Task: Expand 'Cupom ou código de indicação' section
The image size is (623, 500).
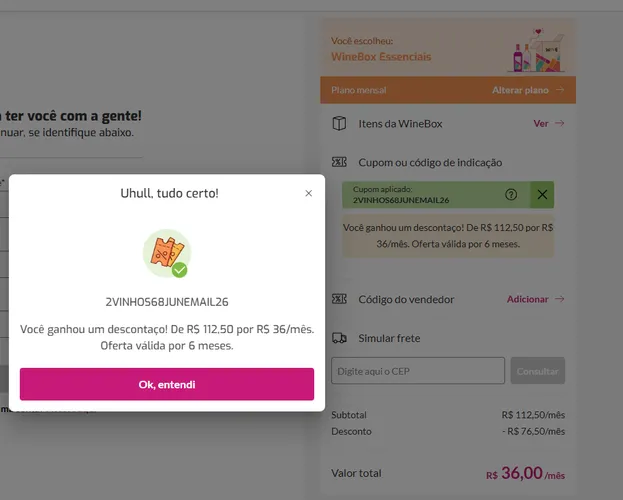Action: [x=430, y=162]
